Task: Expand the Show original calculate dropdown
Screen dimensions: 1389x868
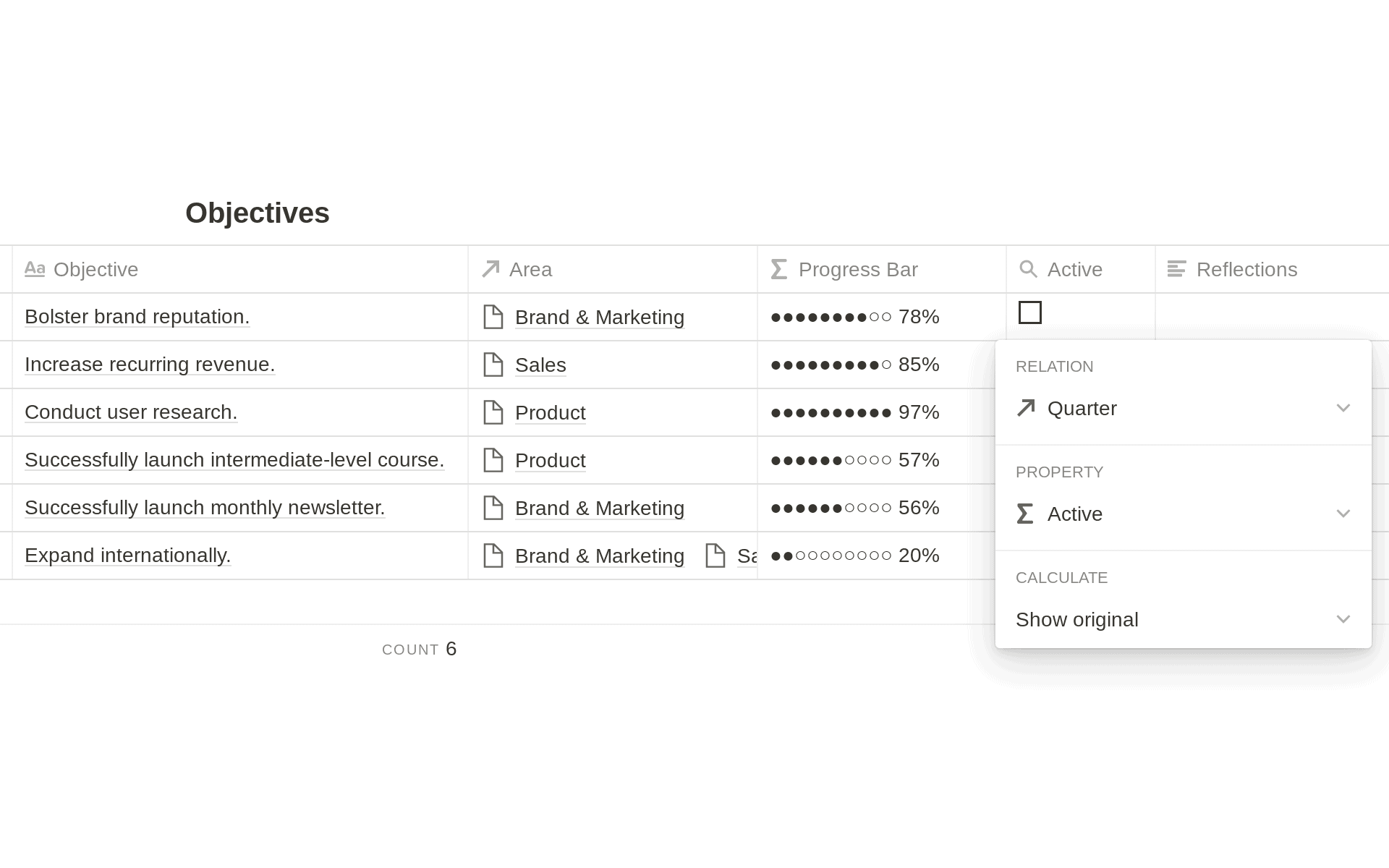Action: (1343, 619)
